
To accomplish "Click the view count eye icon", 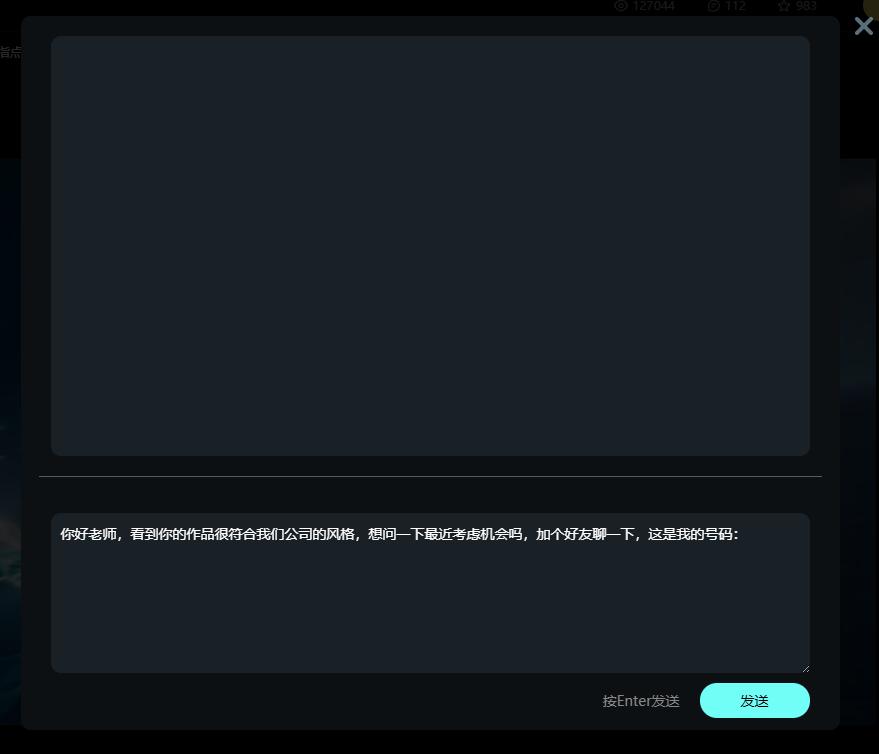I will [x=621, y=6].
